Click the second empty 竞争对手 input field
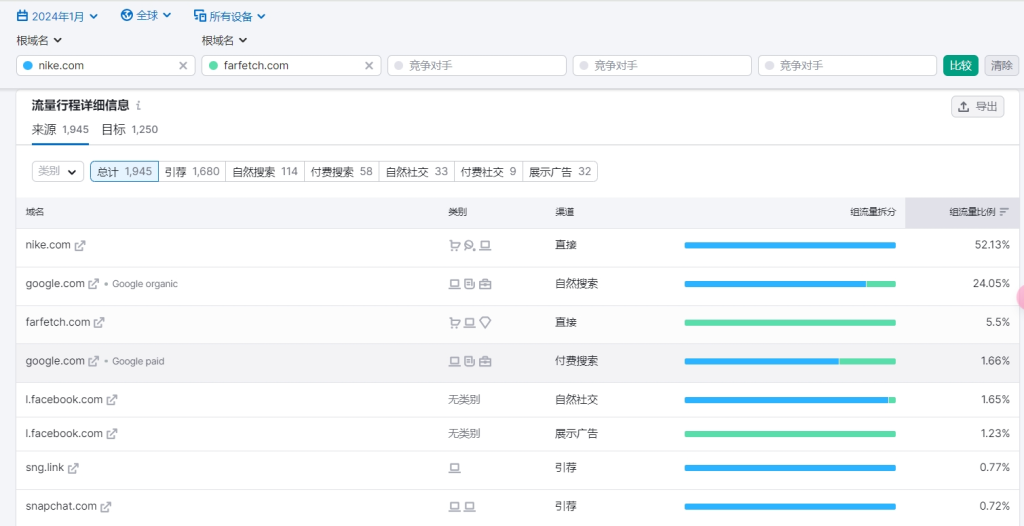The height and width of the screenshot is (526, 1024). pos(662,65)
